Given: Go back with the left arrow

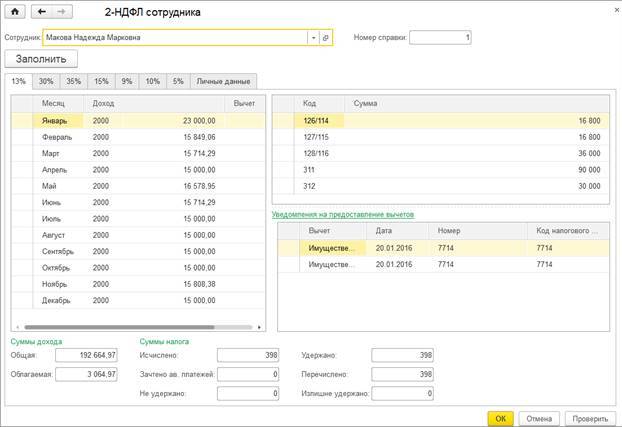Looking at the screenshot, I should pyautogui.click(x=42, y=12).
